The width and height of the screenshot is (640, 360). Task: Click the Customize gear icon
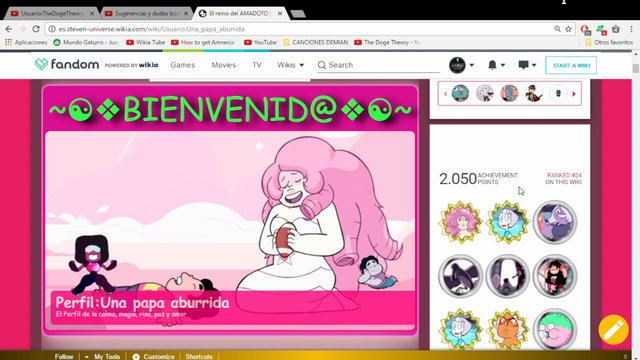[136, 356]
